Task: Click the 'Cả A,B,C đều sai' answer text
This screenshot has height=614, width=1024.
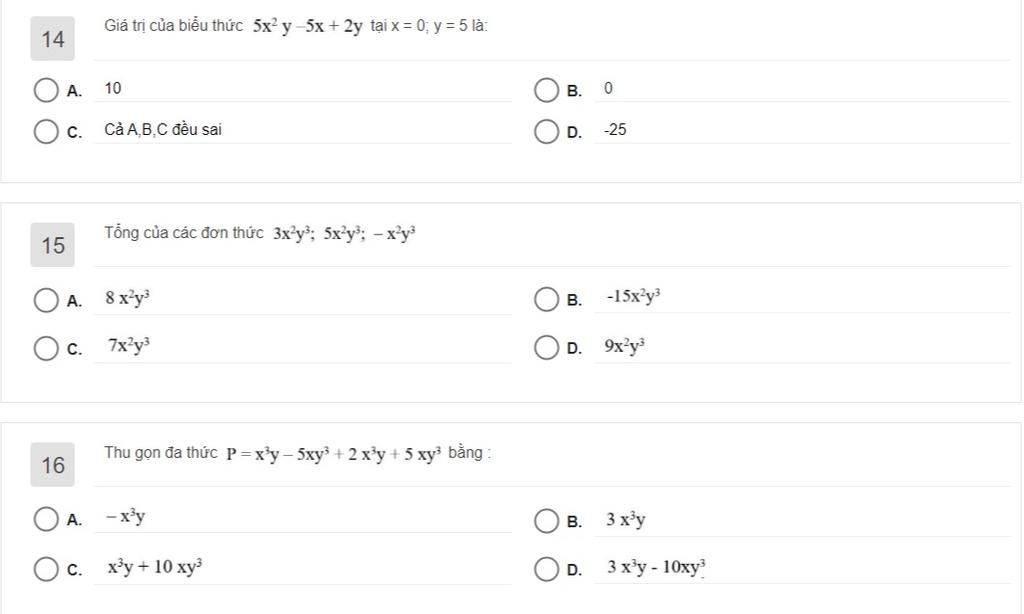Action: pos(163,130)
